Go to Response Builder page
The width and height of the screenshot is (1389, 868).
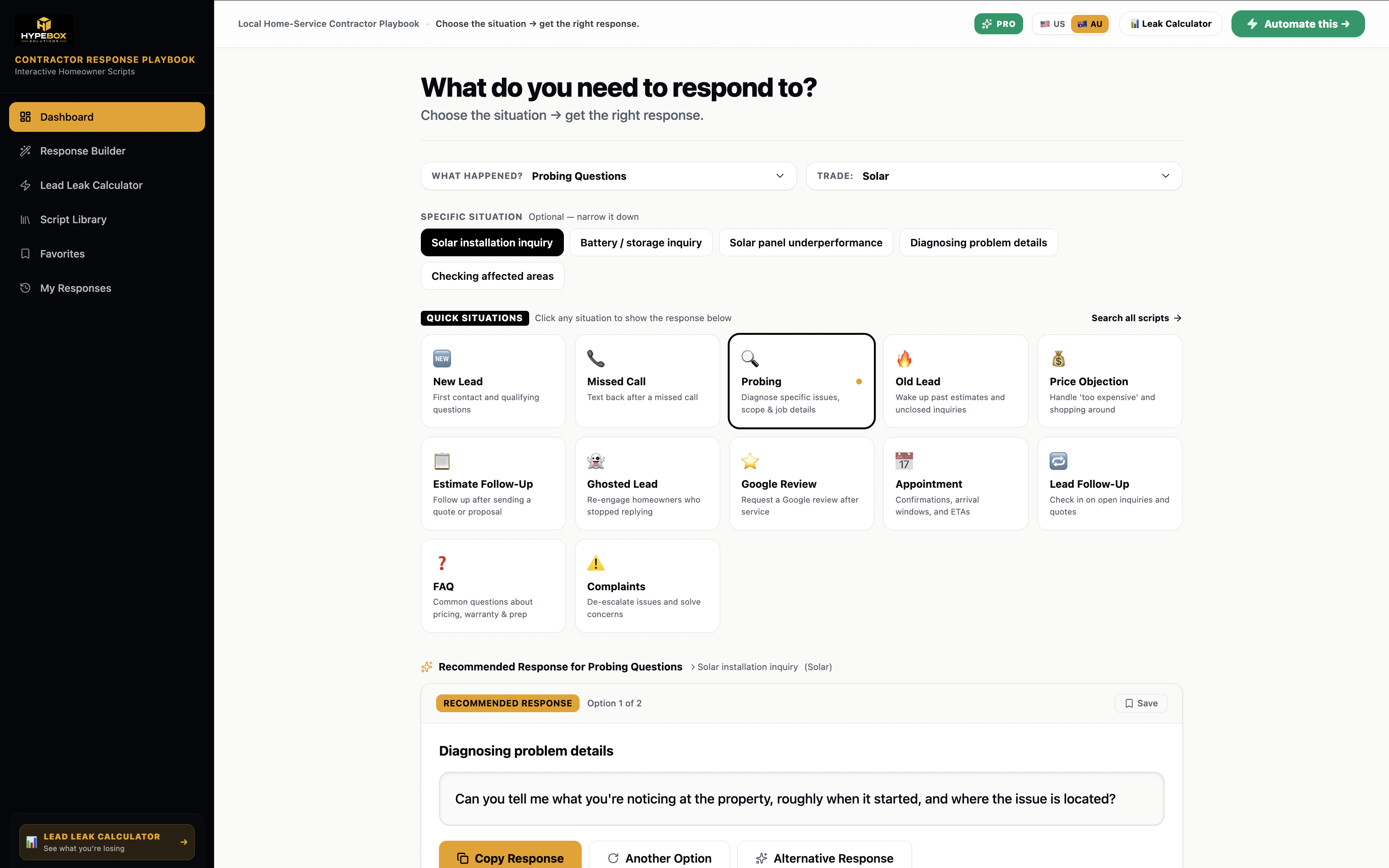[107, 151]
